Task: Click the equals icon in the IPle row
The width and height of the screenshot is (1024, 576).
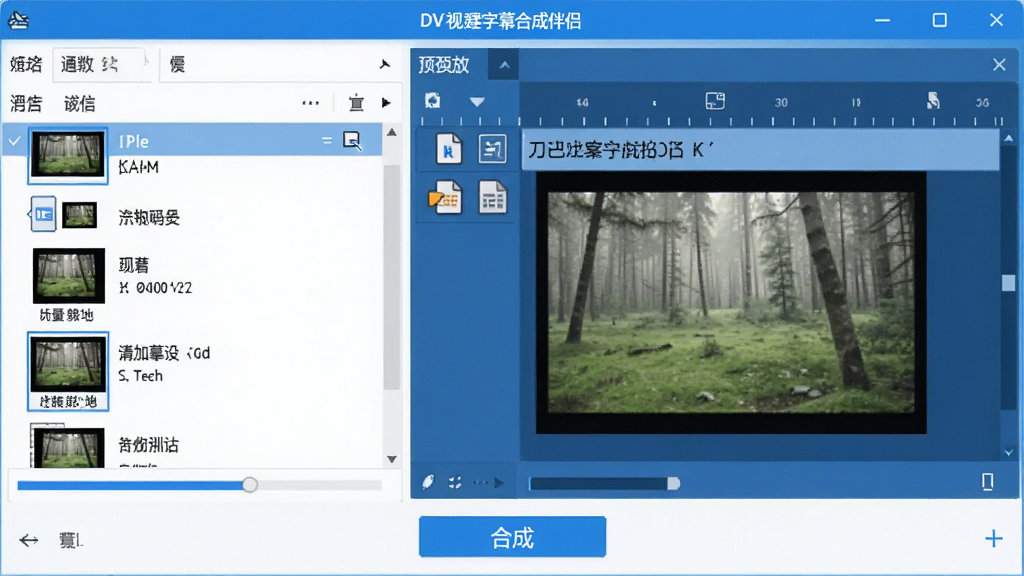Action: click(327, 140)
